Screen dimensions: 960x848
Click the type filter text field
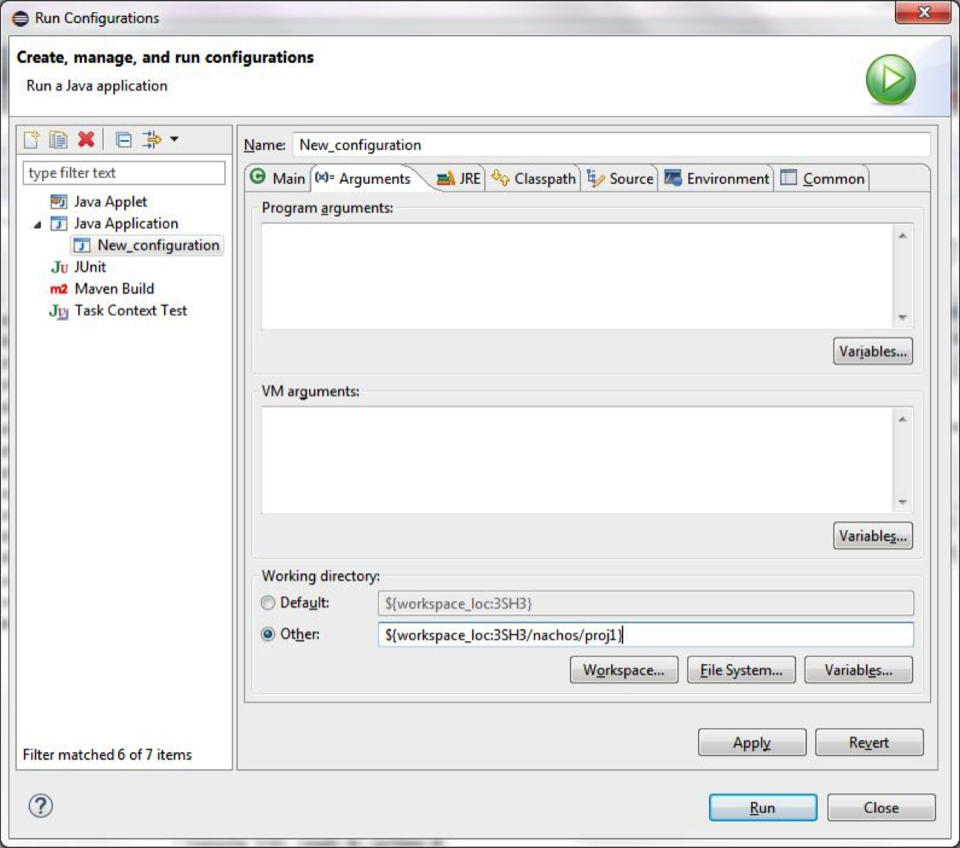tap(124, 173)
